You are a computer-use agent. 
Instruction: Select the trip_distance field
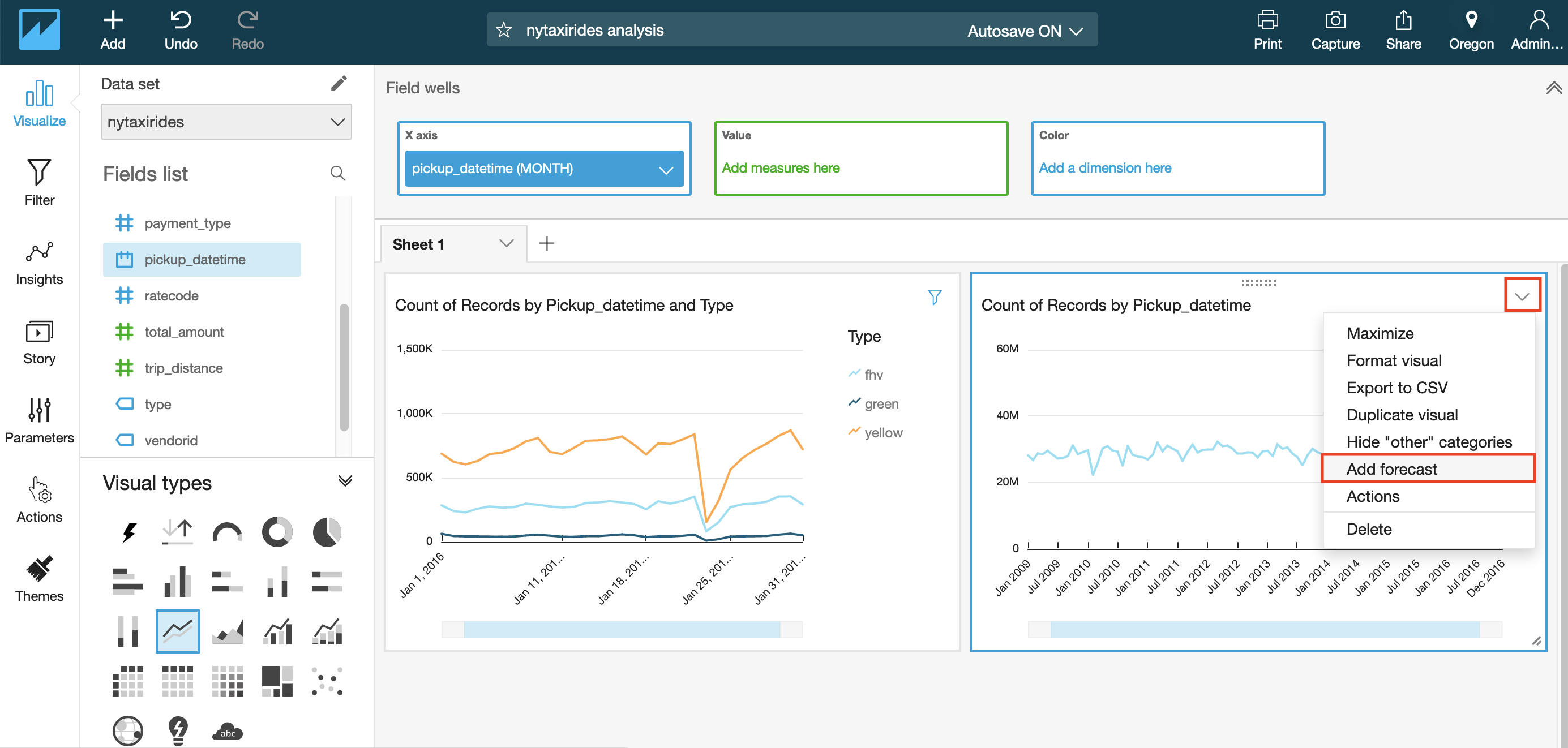click(x=202, y=368)
